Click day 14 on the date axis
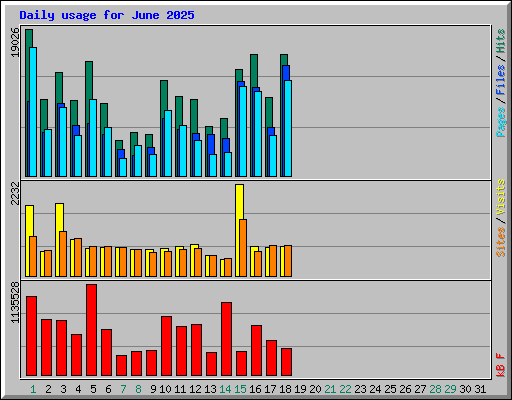 (x=225, y=389)
